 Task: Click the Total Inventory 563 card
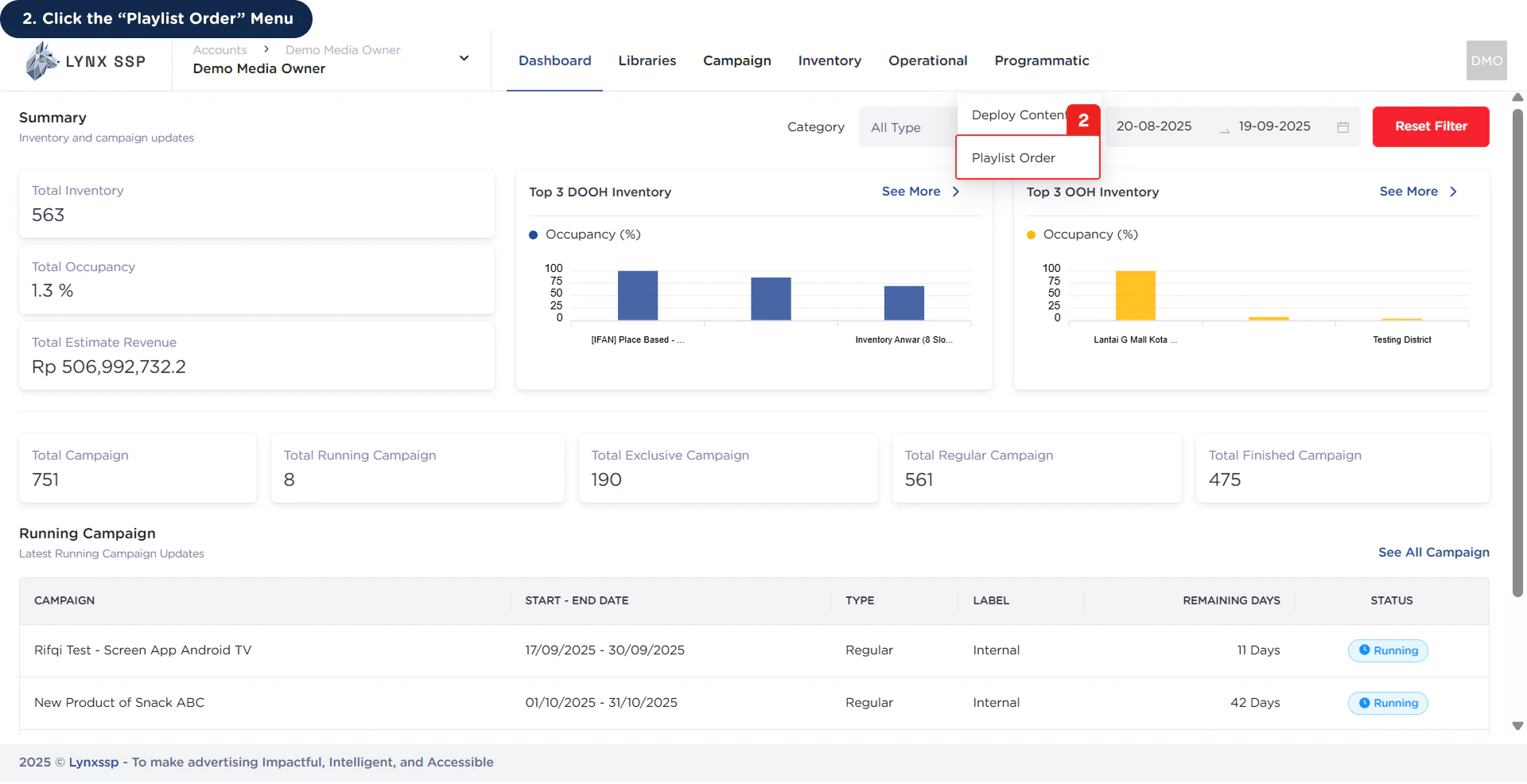pos(257,204)
